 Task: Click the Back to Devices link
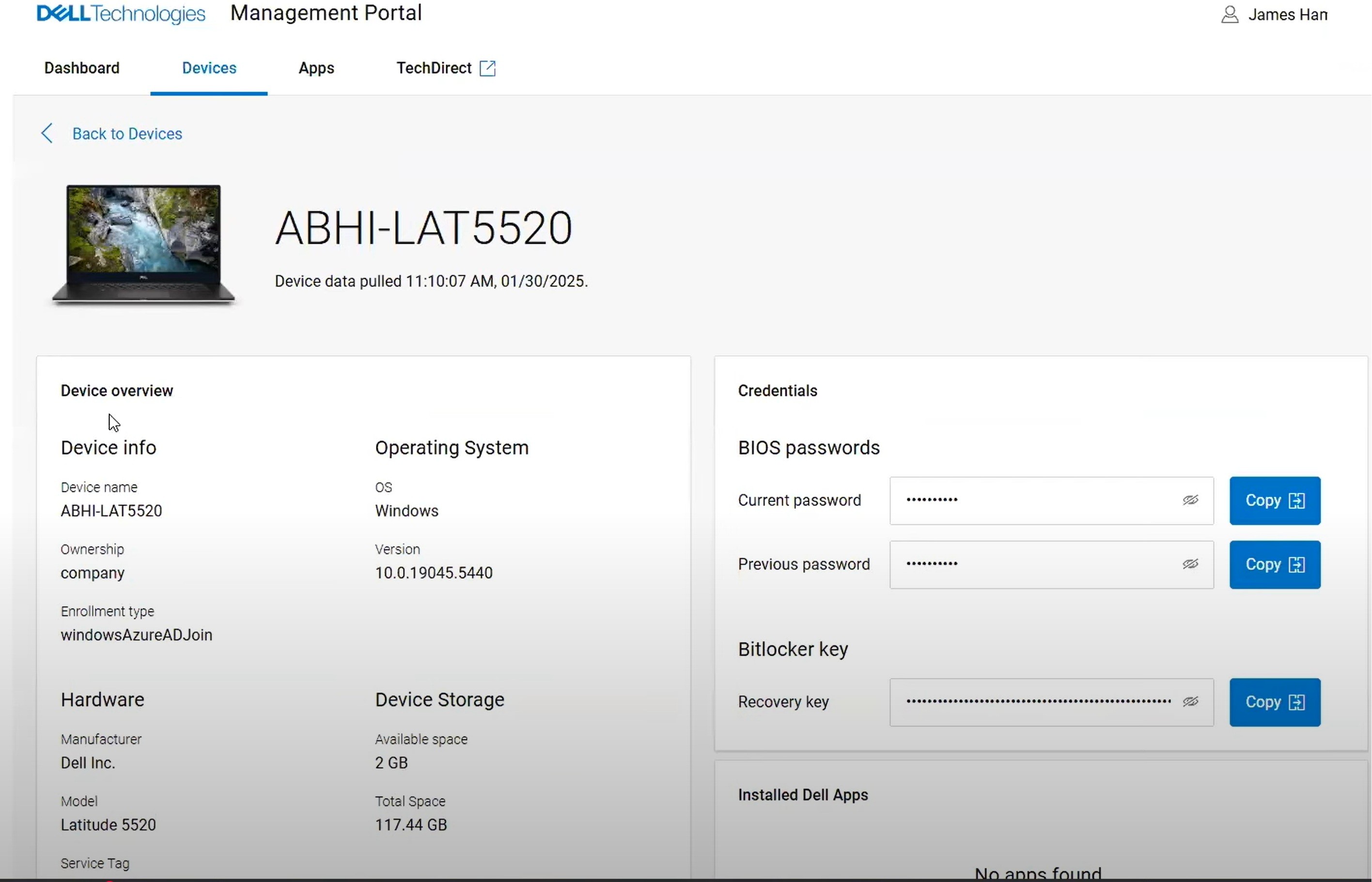pos(126,133)
